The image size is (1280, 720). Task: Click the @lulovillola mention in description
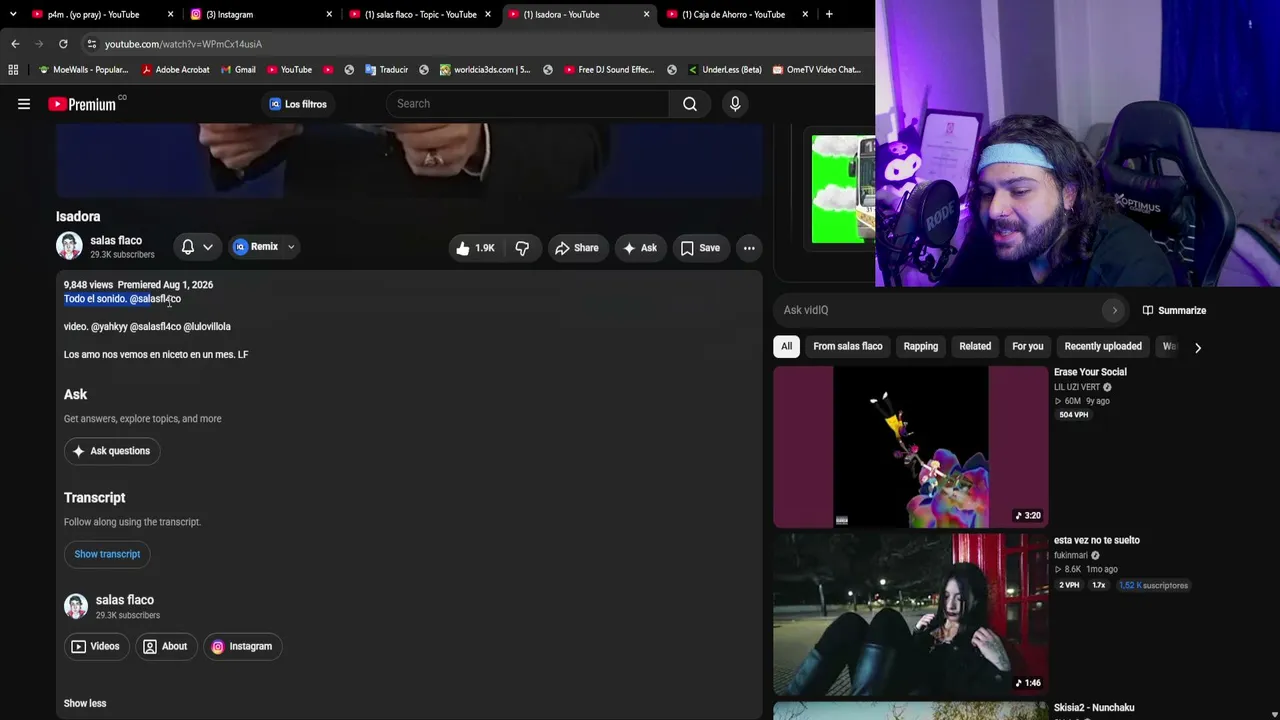tap(207, 327)
